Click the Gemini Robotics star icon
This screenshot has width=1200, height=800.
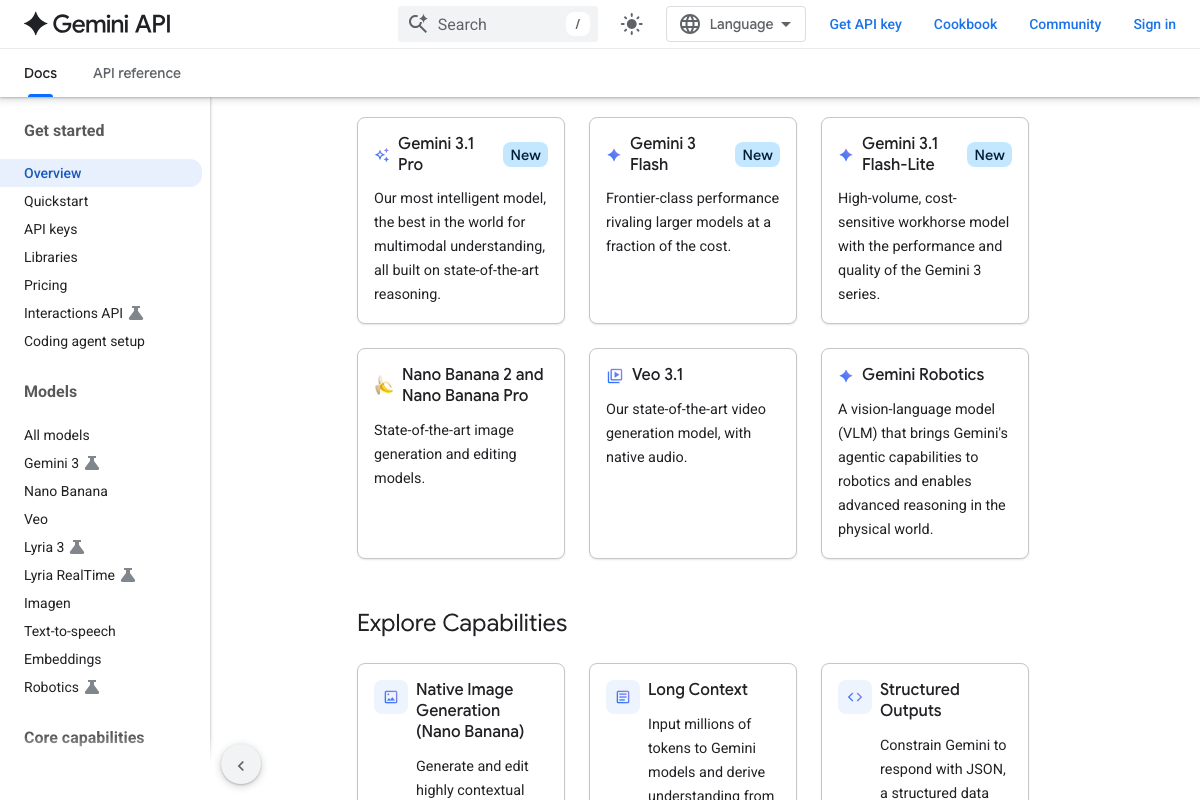tap(846, 376)
